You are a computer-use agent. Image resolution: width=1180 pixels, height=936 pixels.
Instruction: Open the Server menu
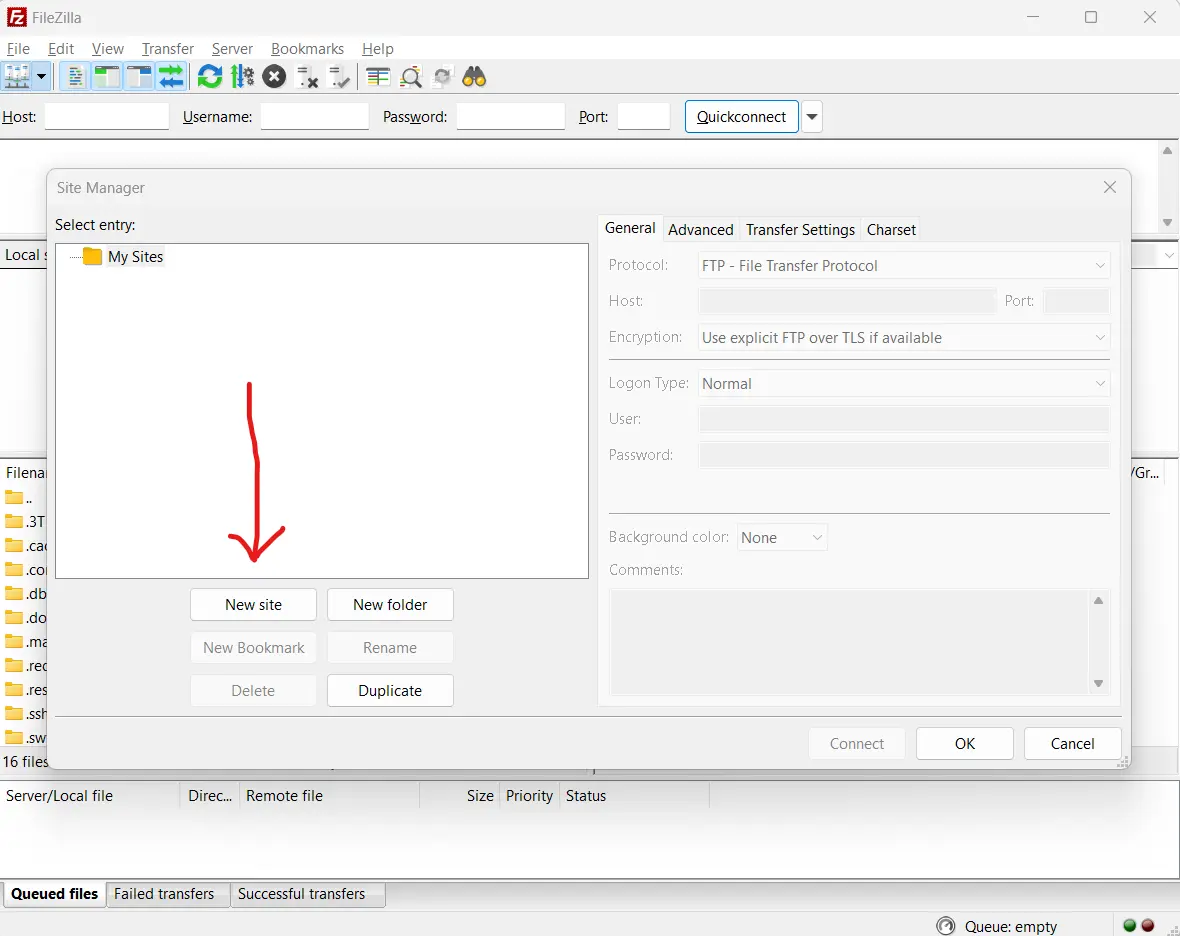pyautogui.click(x=232, y=49)
